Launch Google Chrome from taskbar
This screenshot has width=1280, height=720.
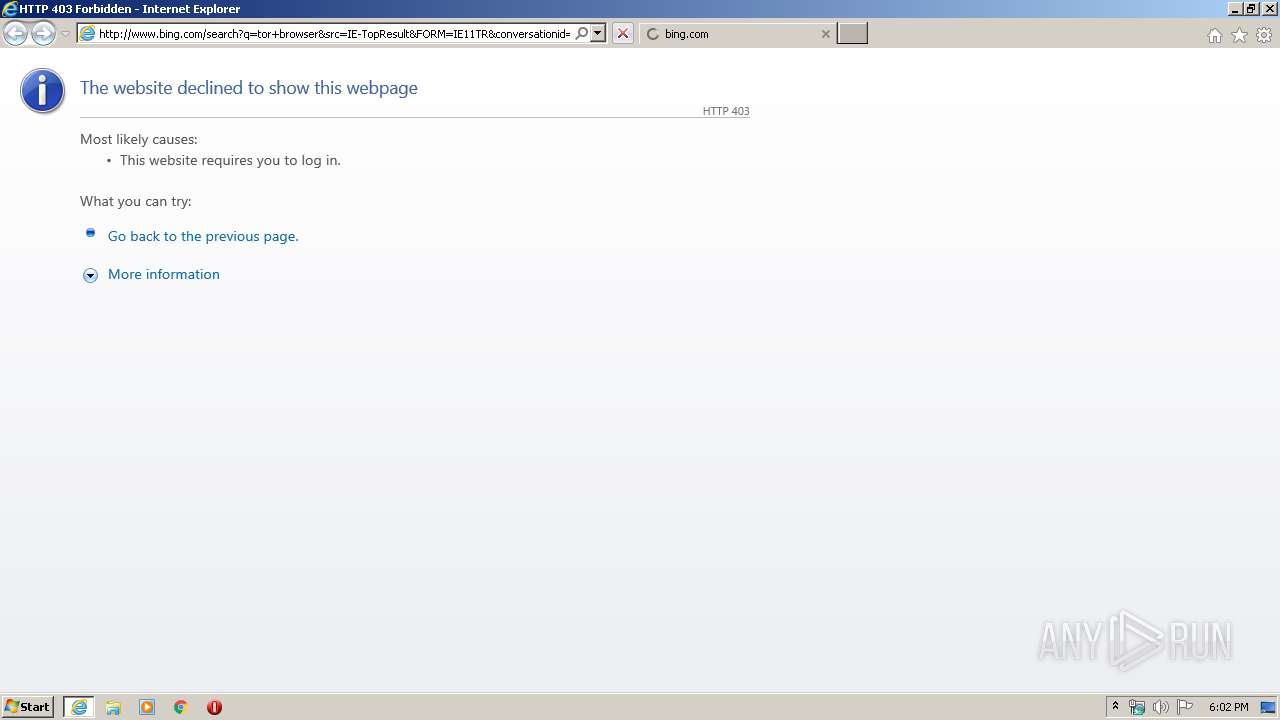pyautogui.click(x=181, y=707)
